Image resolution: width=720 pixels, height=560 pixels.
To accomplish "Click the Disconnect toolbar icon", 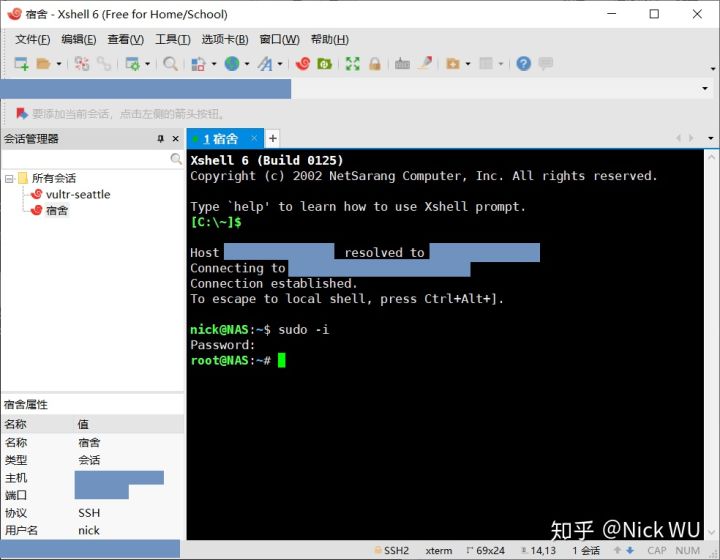I will coord(82,64).
